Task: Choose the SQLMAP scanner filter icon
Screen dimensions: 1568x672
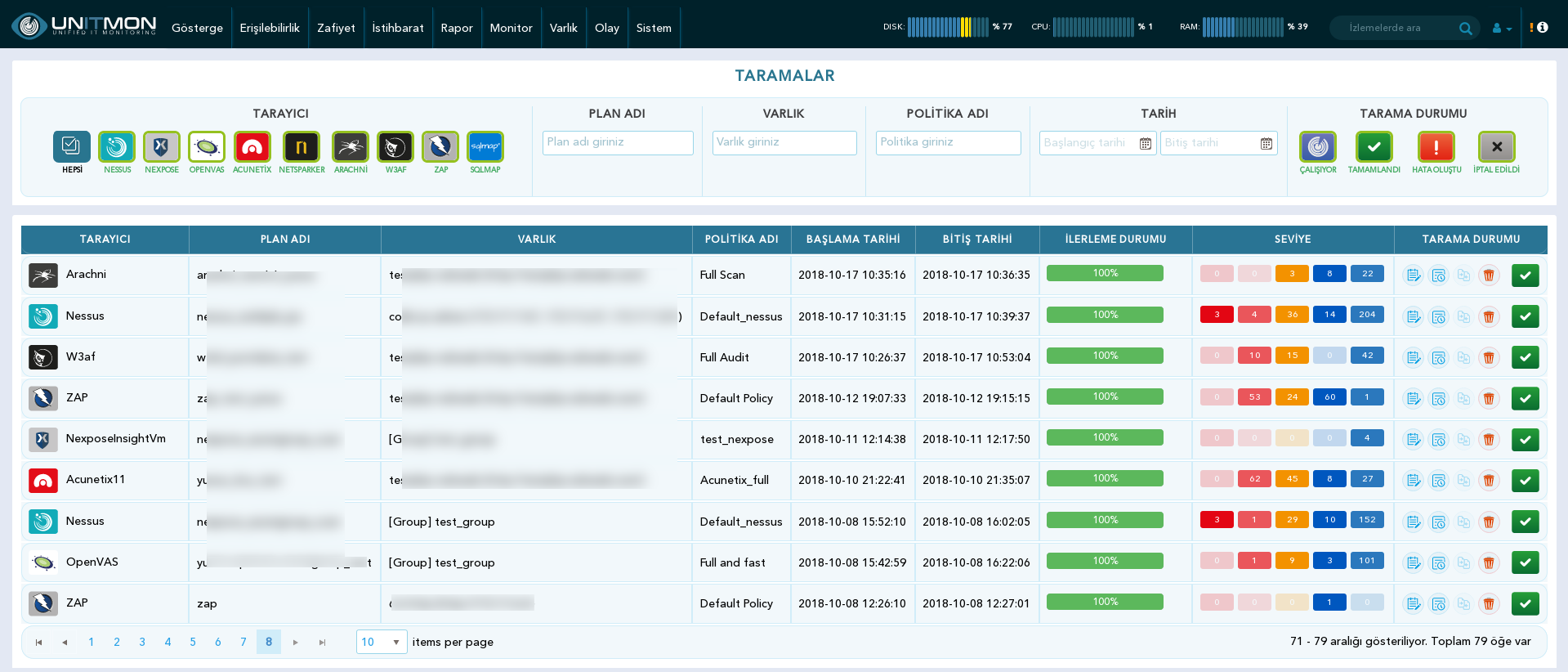Action: tap(485, 147)
